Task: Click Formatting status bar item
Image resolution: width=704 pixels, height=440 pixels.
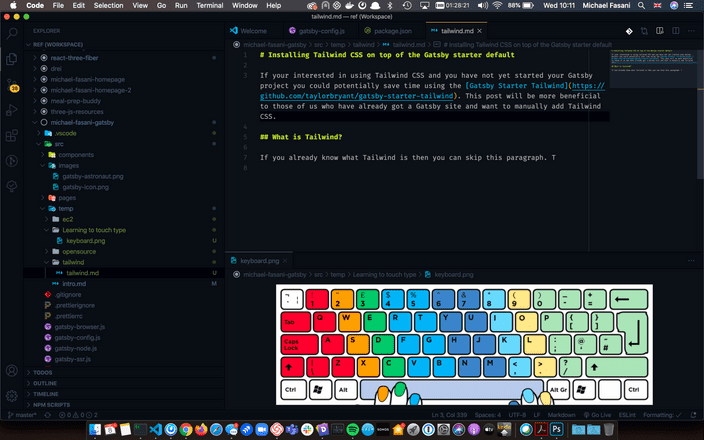Action: [662, 415]
